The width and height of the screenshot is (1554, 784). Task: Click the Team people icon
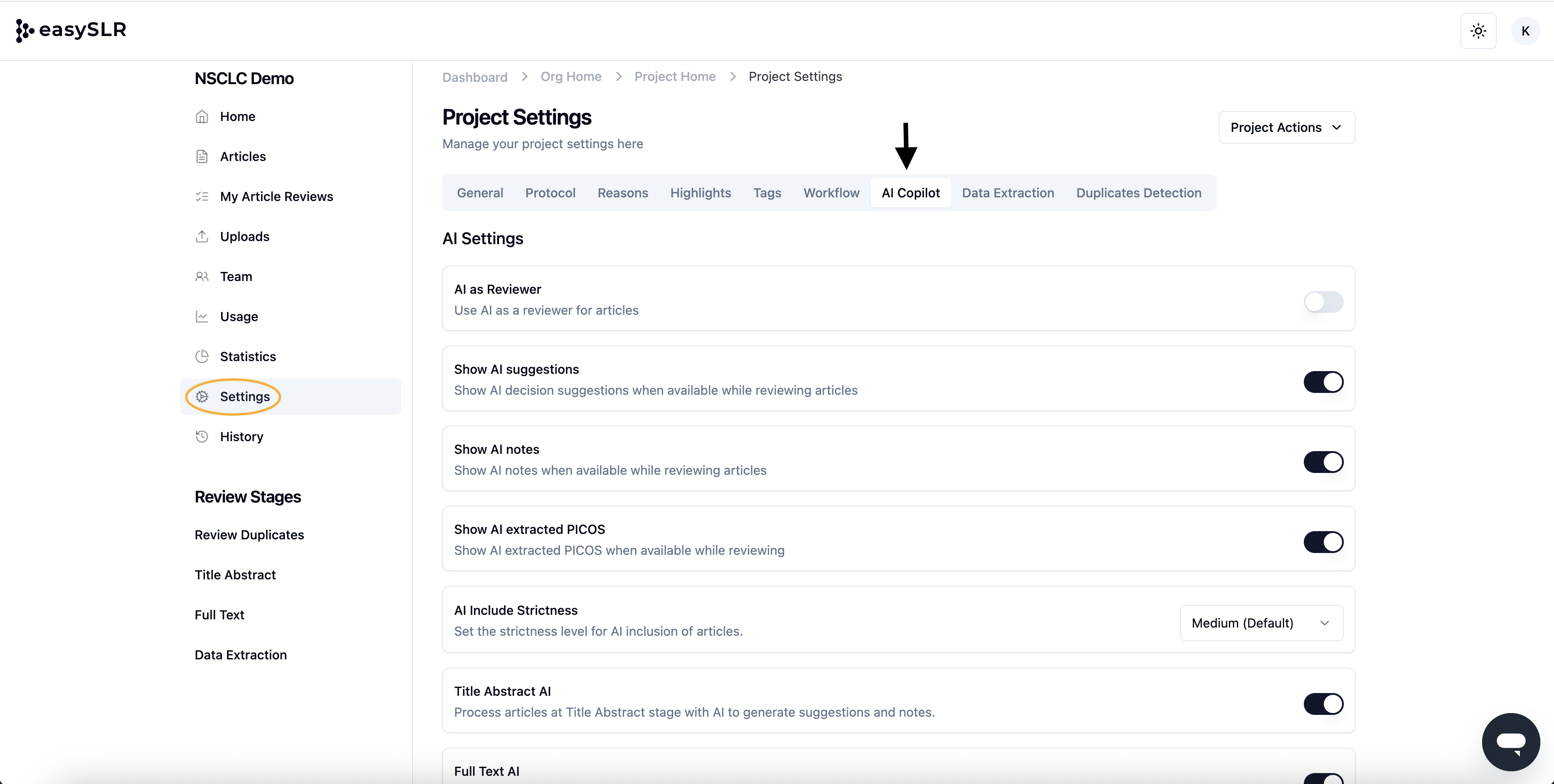(202, 276)
